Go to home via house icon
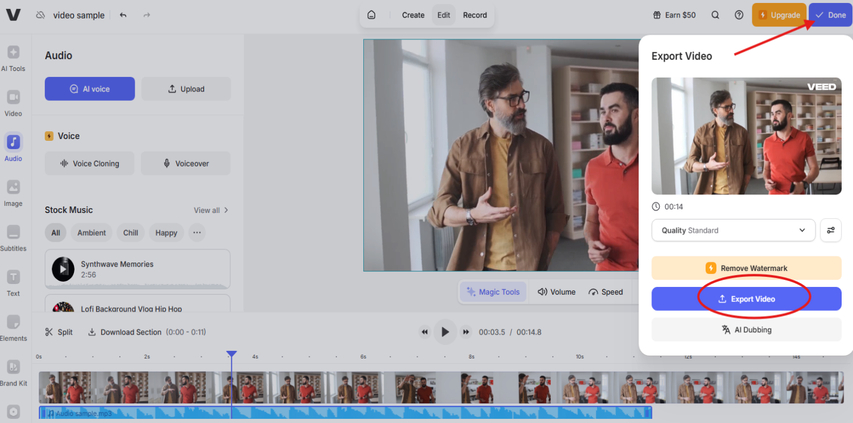Image resolution: width=853 pixels, height=423 pixels. coord(372,15)
